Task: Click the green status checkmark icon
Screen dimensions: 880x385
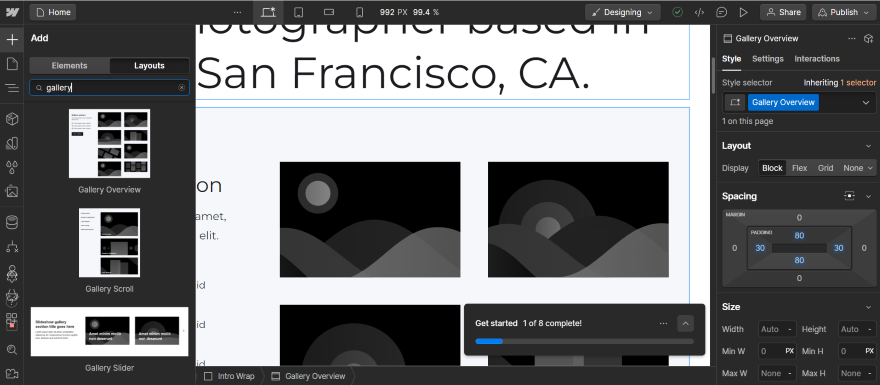Action: point(677,12)
